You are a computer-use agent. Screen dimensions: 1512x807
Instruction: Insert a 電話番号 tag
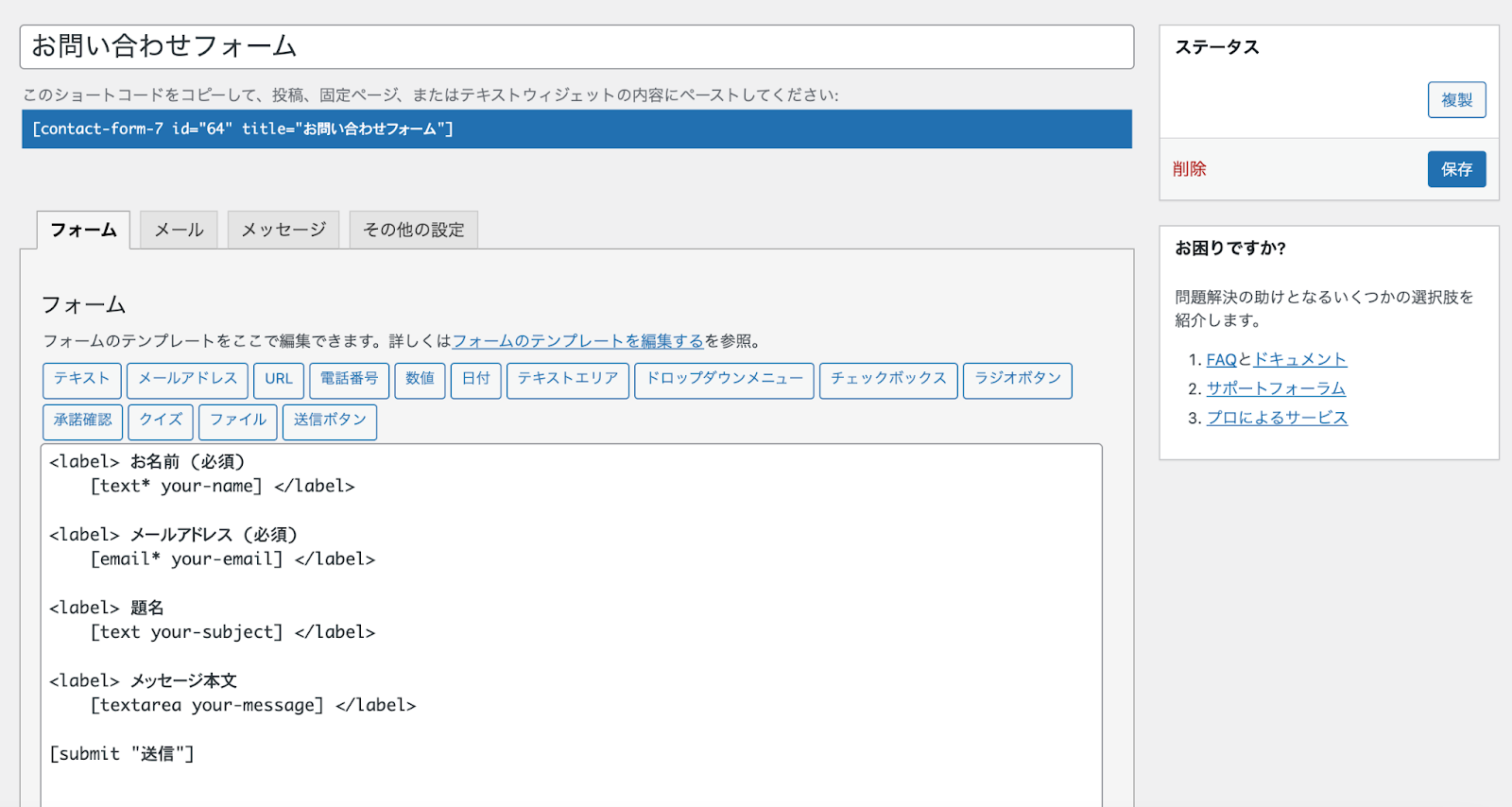click(x=350, y=380)
